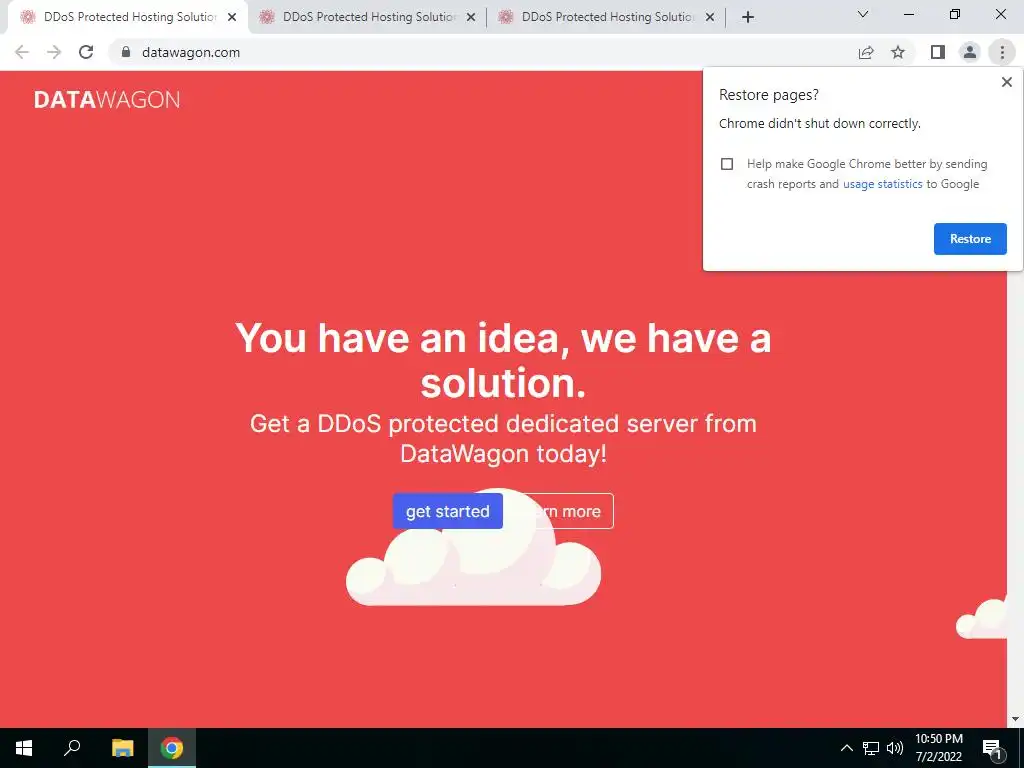Open the Windows Start menu

[24, 748]
